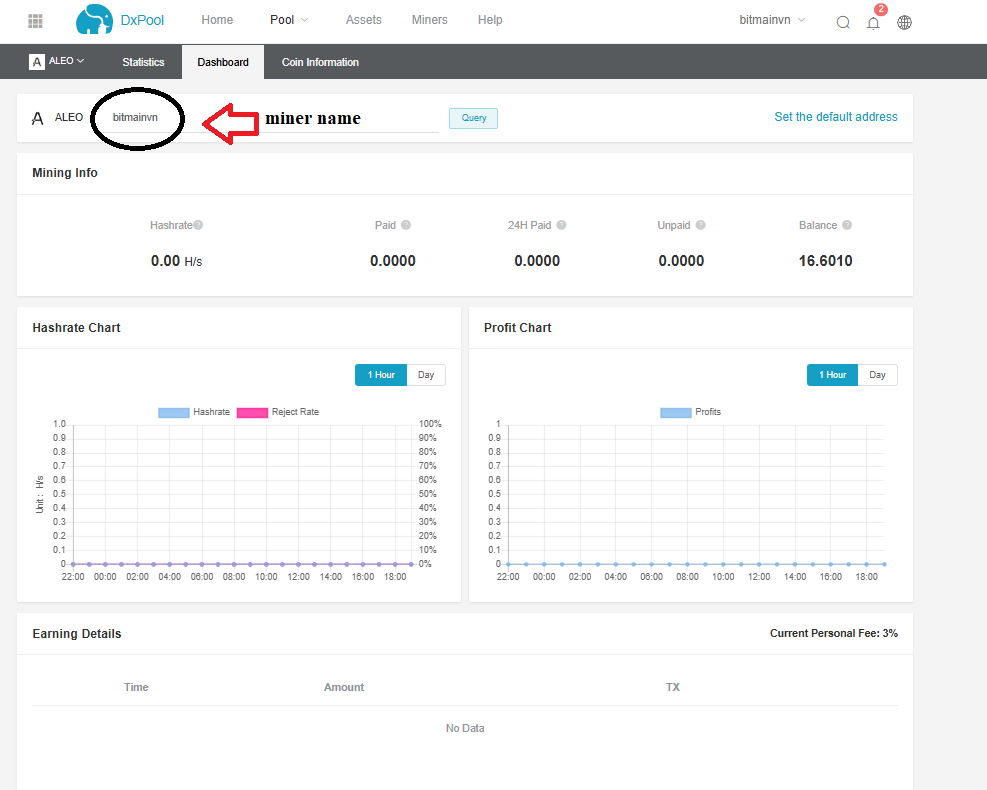Screen dimensions: 987x790
Task: Click the DxPool elephant logo
Action: (x=94, y=20)
